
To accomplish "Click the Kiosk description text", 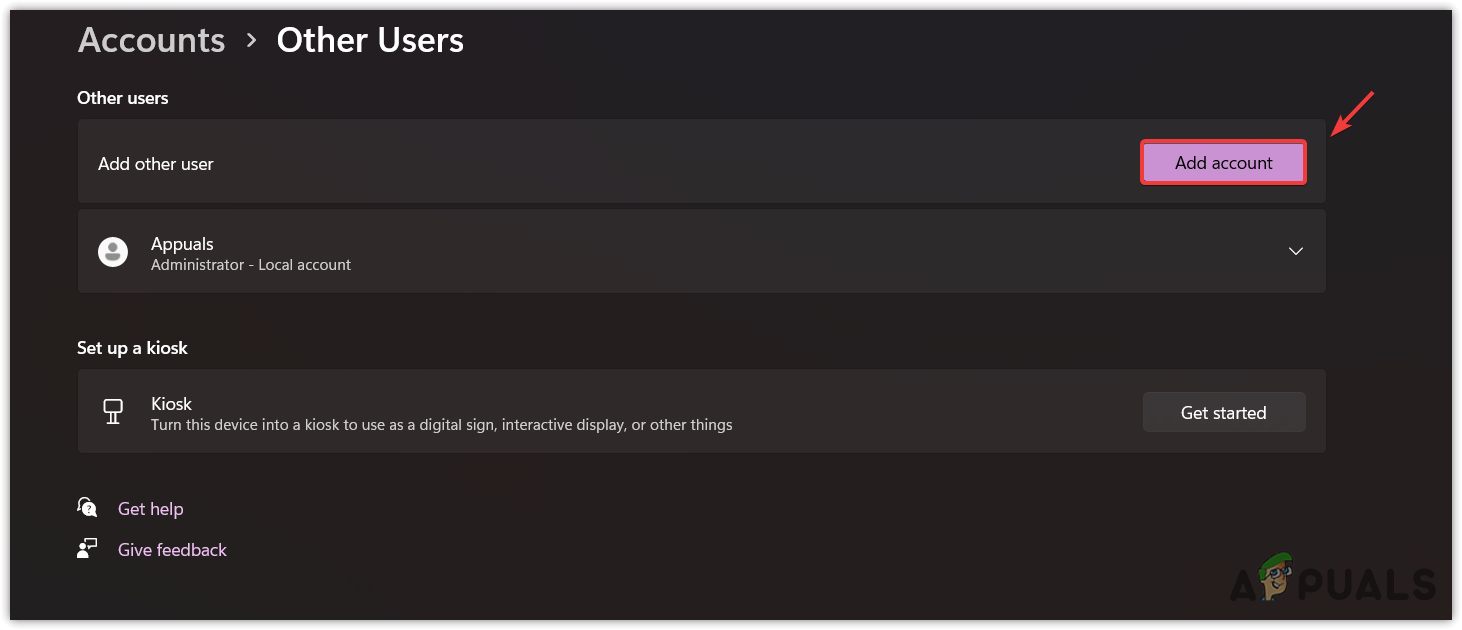I will [441, 425].
